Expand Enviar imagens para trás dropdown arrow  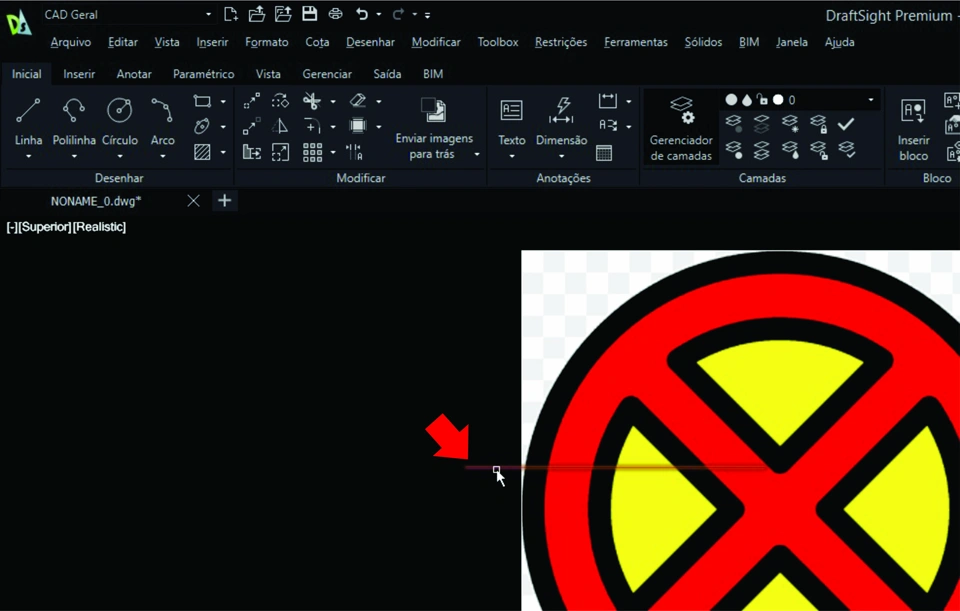click(477, 154)
